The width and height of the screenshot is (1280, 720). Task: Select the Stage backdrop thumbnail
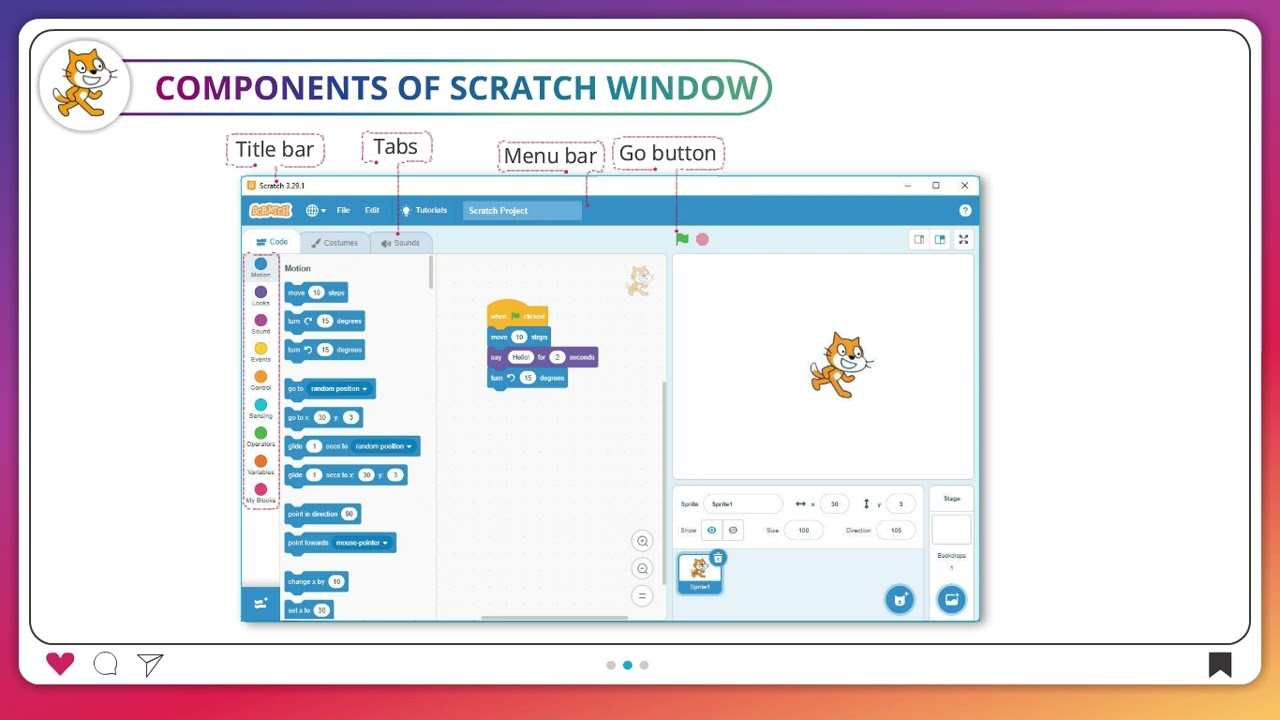(951, 530)
